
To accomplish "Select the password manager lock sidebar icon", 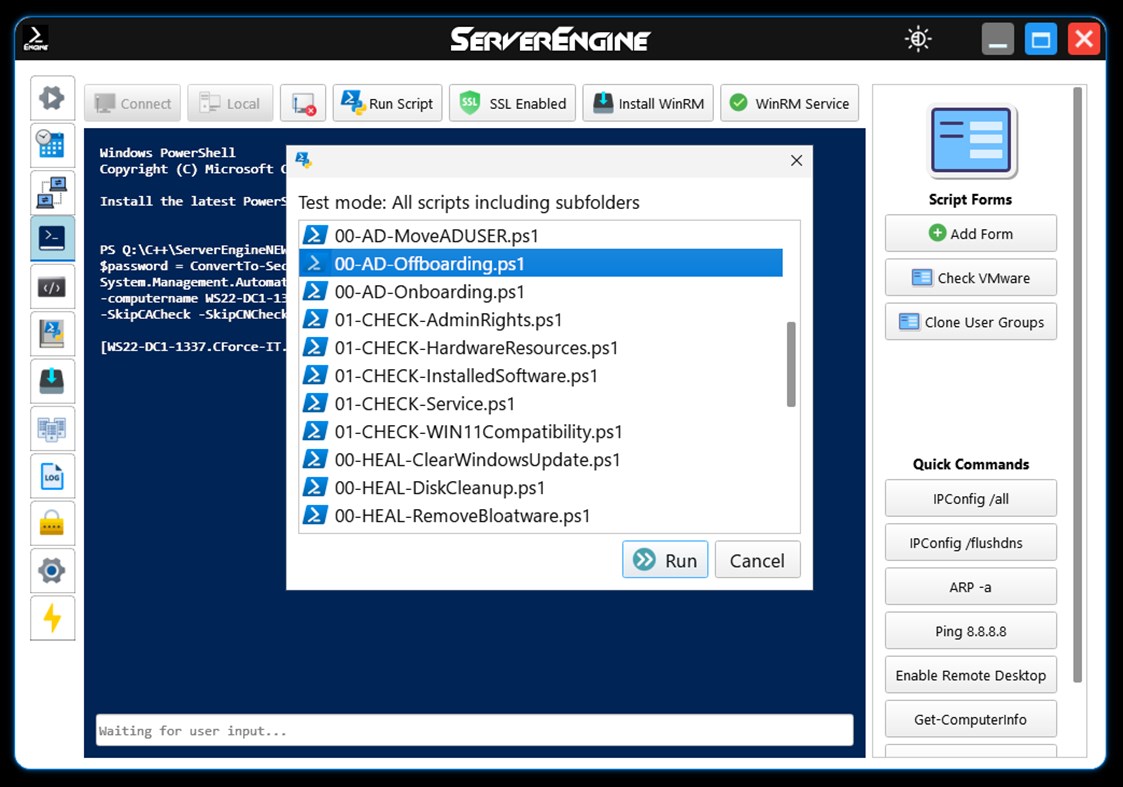I will [x=52, y=523].
